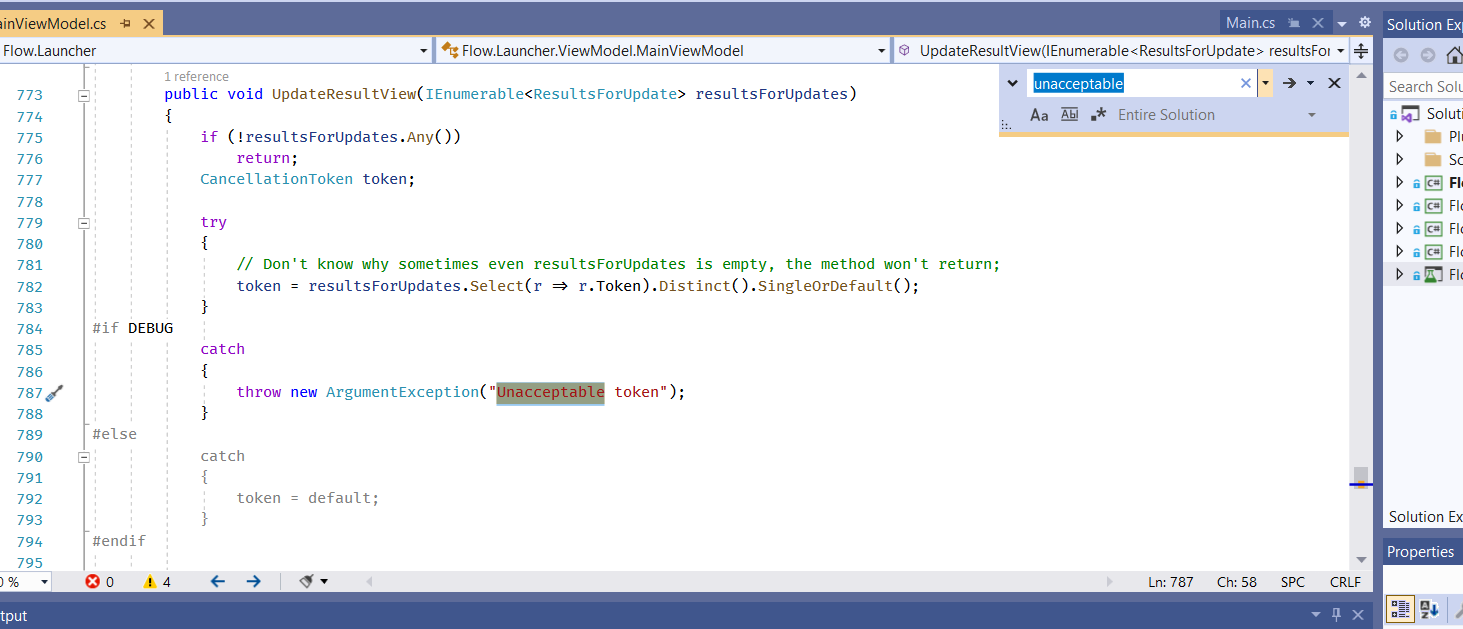1463x629 pixels.
Task: Collapse the UpdateResultView method at line 773
Action: pos(84,95)
